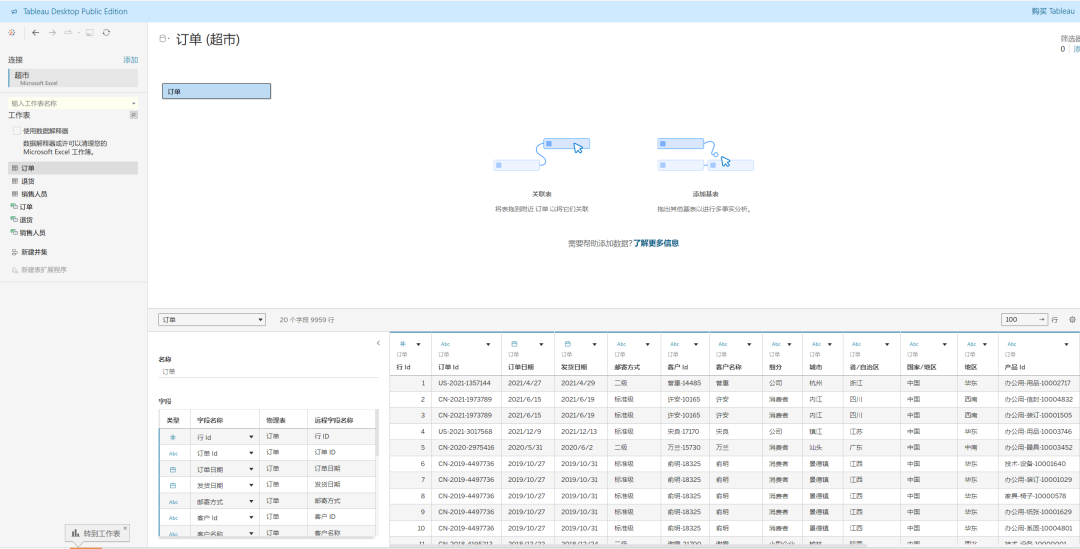This screenshot has height=549, width=1080.
Task: Refresh the data source with the circular arrow
Action: pyautogui.click(x=106, y=32)
